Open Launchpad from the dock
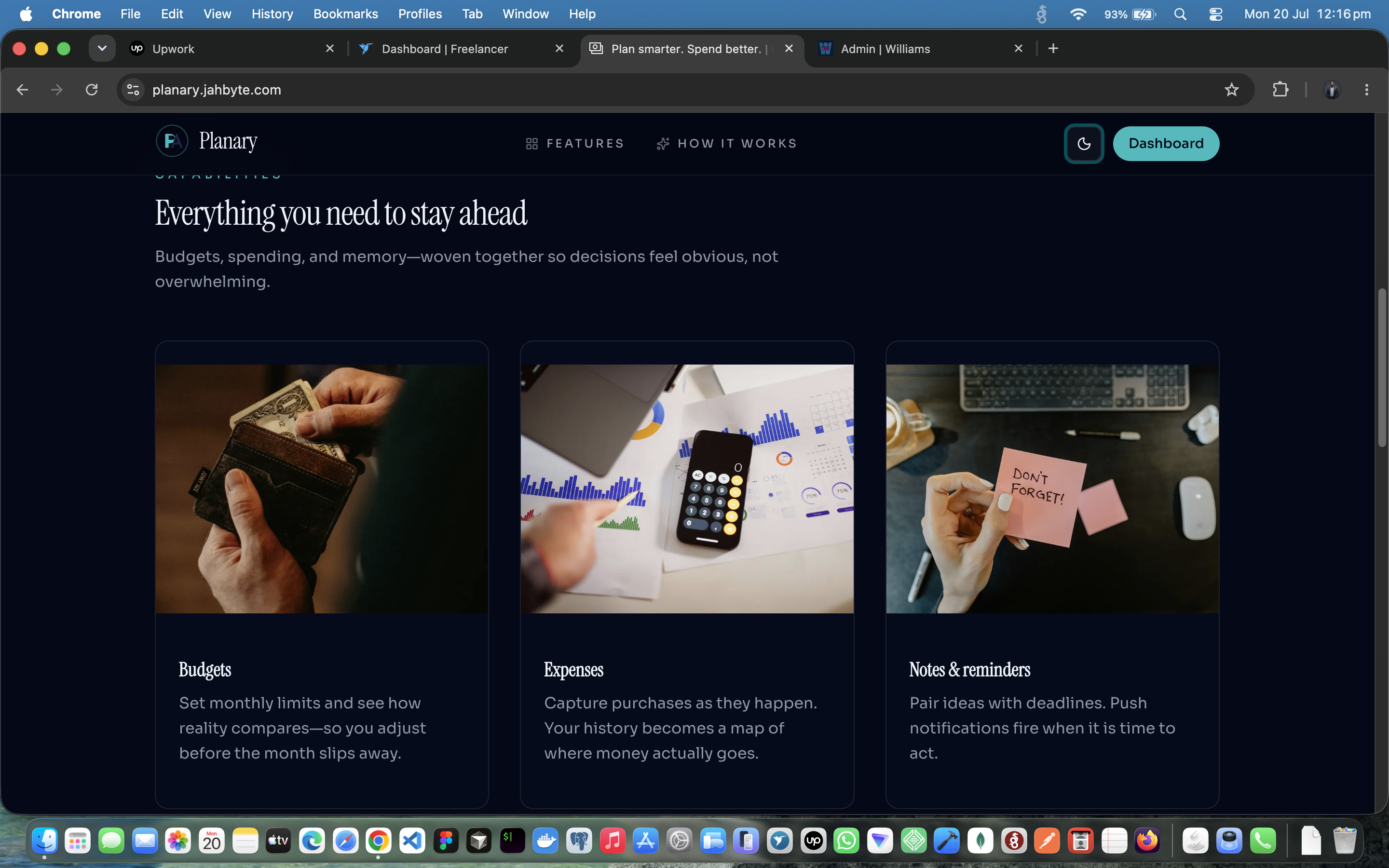The height and width of the screenshot is (868, 1389). click(78, 841)
